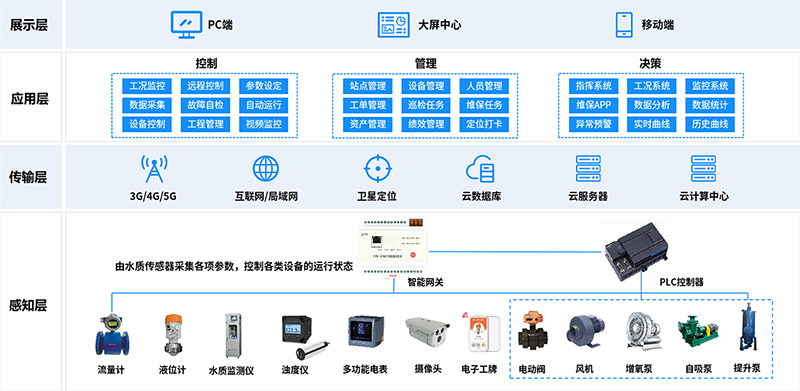Click the 自动运行 button
Screen dimensions: 800x391
263,105
